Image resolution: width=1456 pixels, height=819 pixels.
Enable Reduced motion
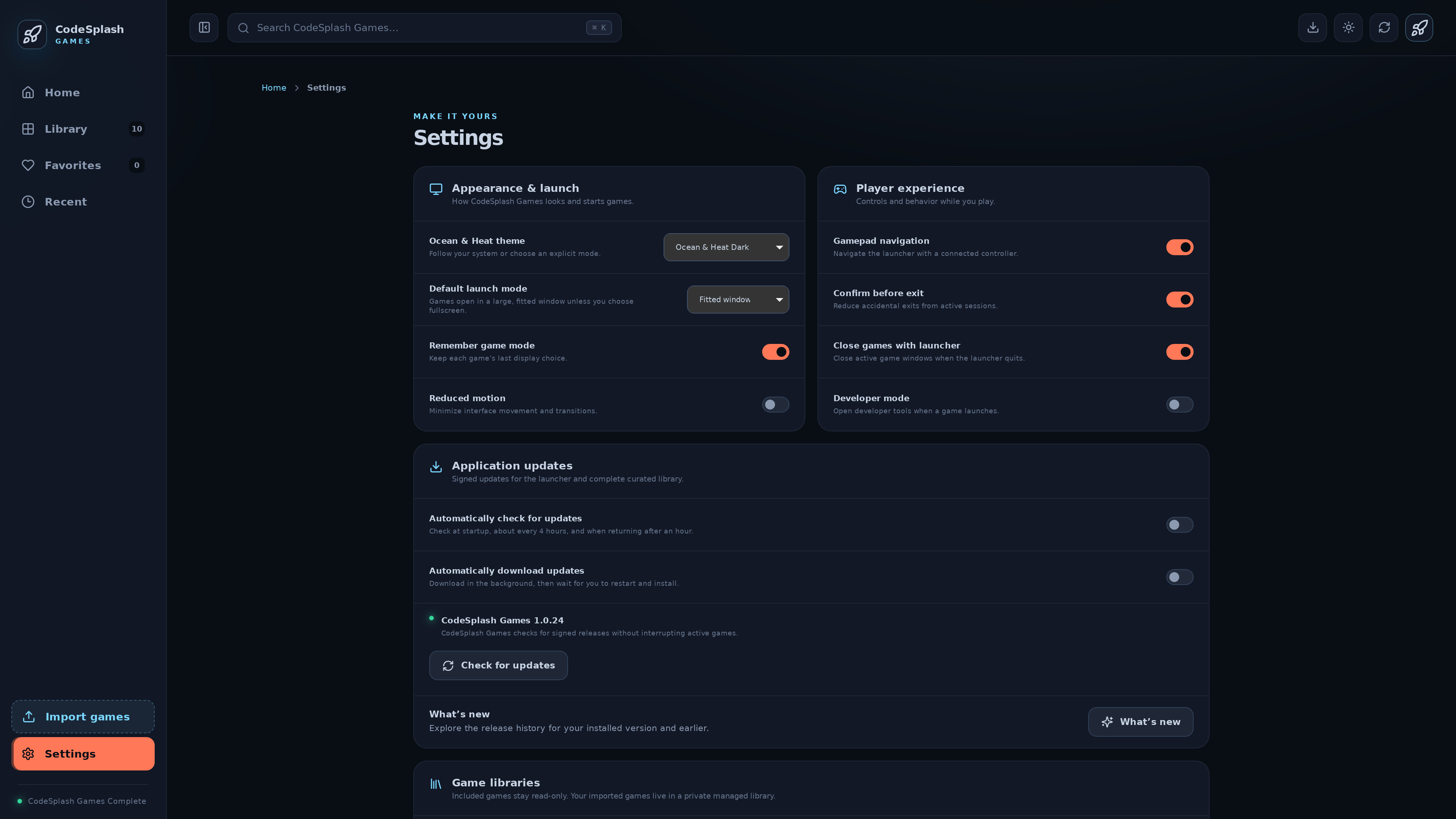pyautogui.click(x=775, y=405)
